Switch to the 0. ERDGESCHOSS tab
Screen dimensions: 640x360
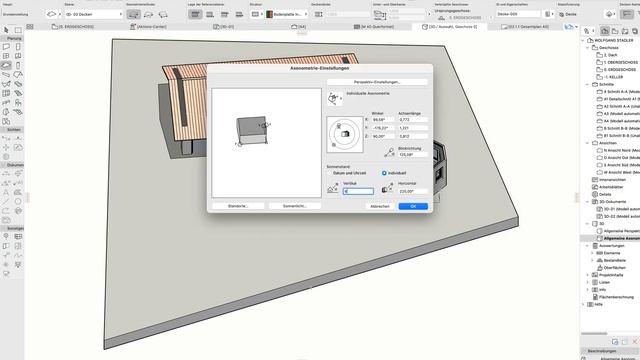pyautogui.click(x=73, y=27)
